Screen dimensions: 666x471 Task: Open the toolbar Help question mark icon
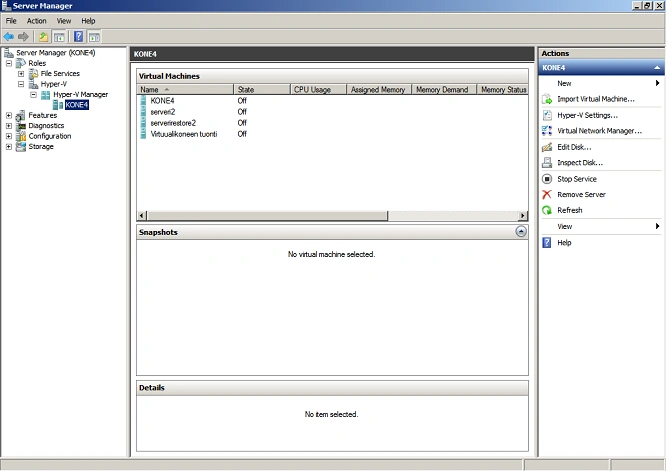(79, 37)
